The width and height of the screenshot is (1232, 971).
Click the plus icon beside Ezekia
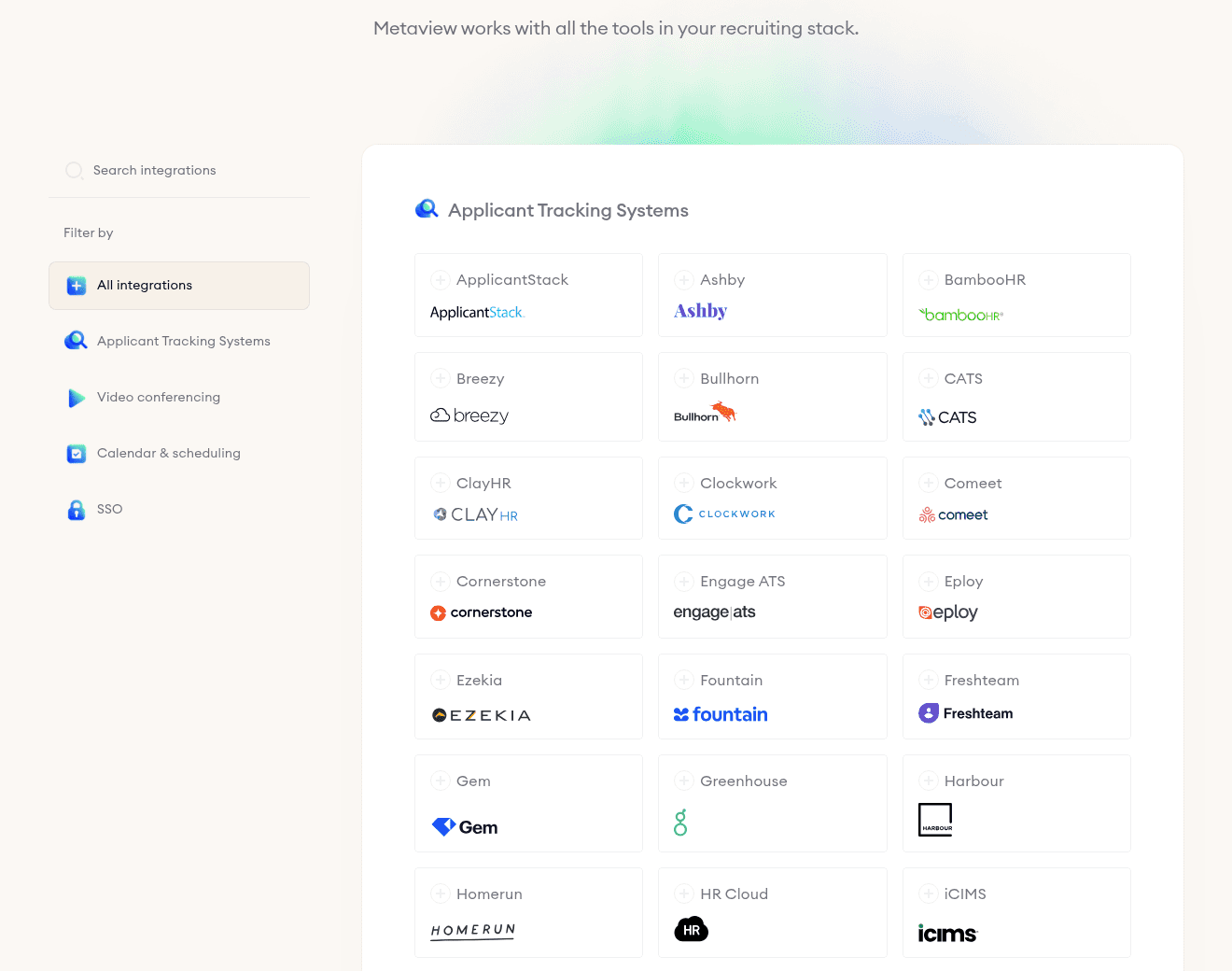440,681
